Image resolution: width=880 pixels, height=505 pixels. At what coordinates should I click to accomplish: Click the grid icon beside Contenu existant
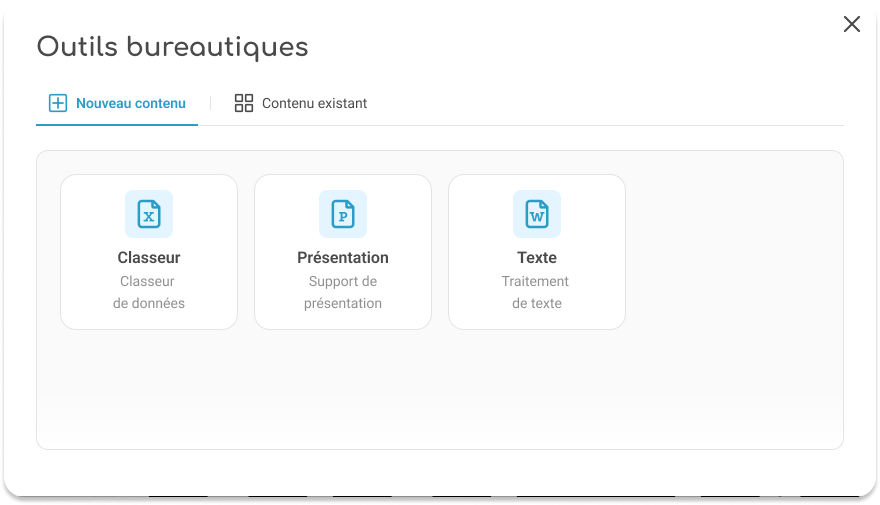pyautogui.click(x=244, y=103)
